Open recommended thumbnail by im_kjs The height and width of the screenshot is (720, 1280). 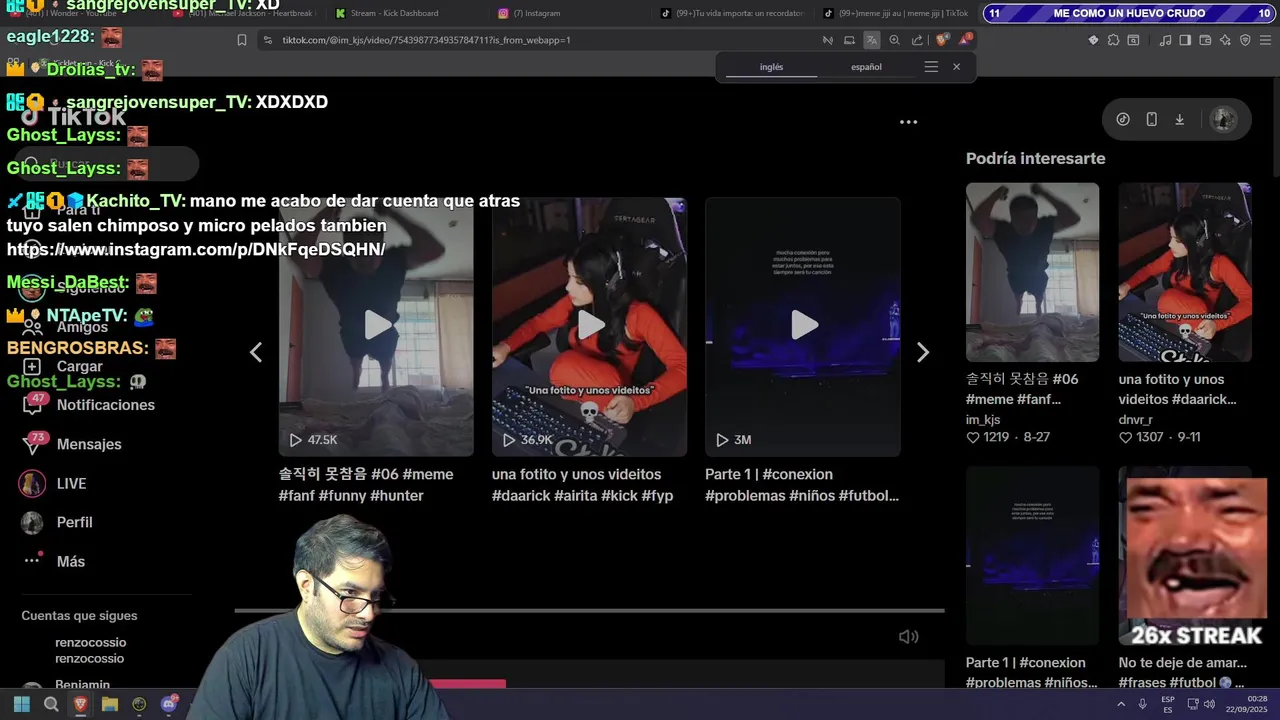coord(1032,272)
